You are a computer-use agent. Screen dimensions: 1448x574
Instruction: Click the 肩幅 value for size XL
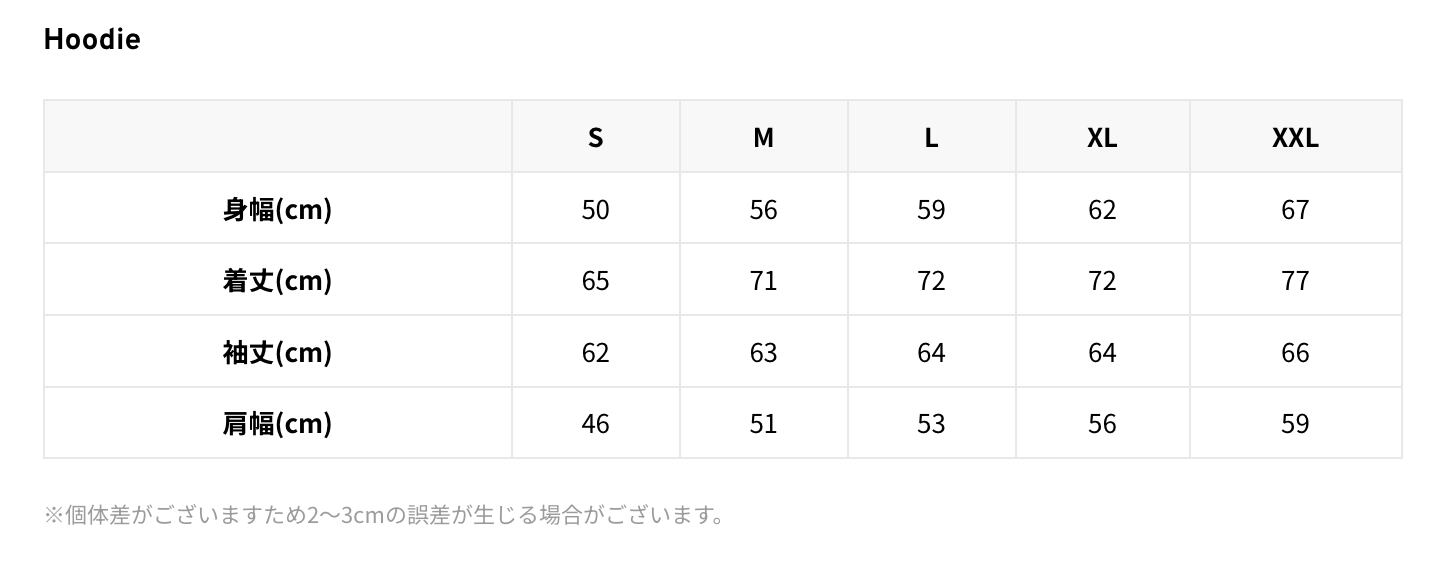[1102, 423]
